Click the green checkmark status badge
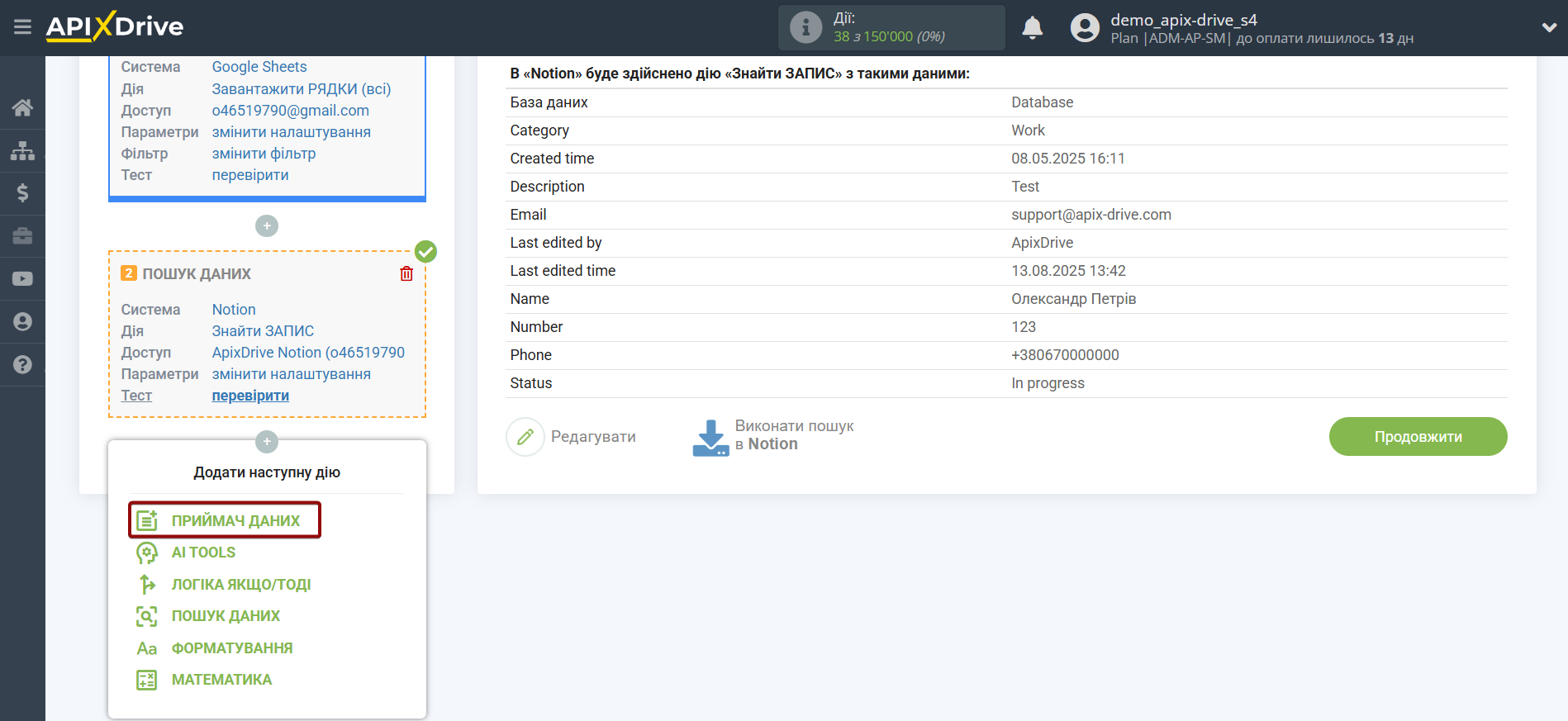This screenshot has height=721, width=1568. pyautogui.click(x=425, y=251)
